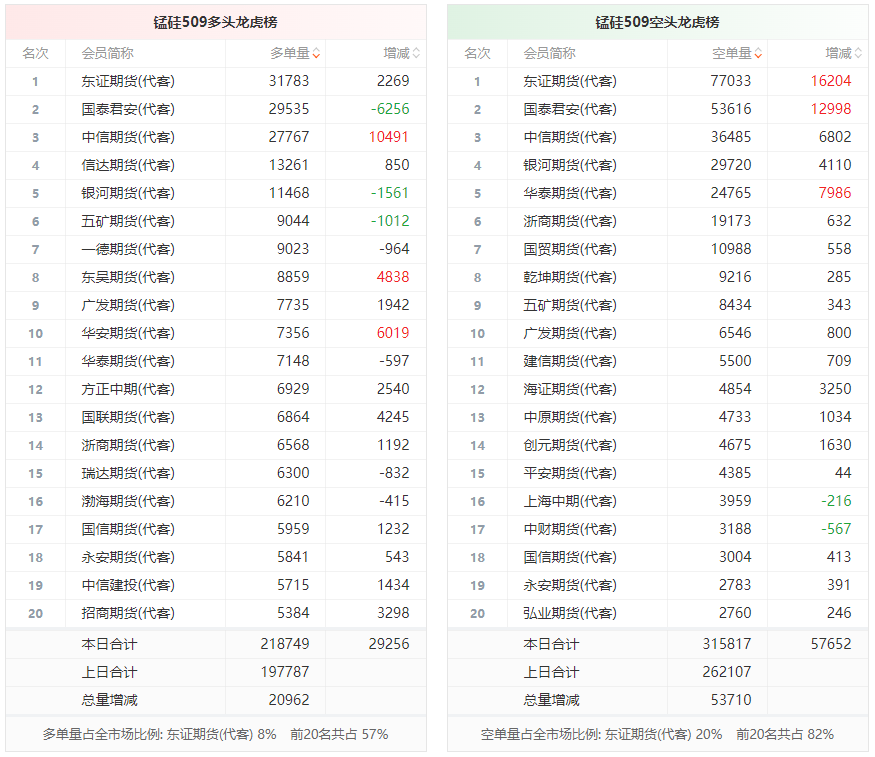Screen dimensions: 875x757
Task: Click red change value 4838
Action: pyautogui.click(x=393, y=277)
